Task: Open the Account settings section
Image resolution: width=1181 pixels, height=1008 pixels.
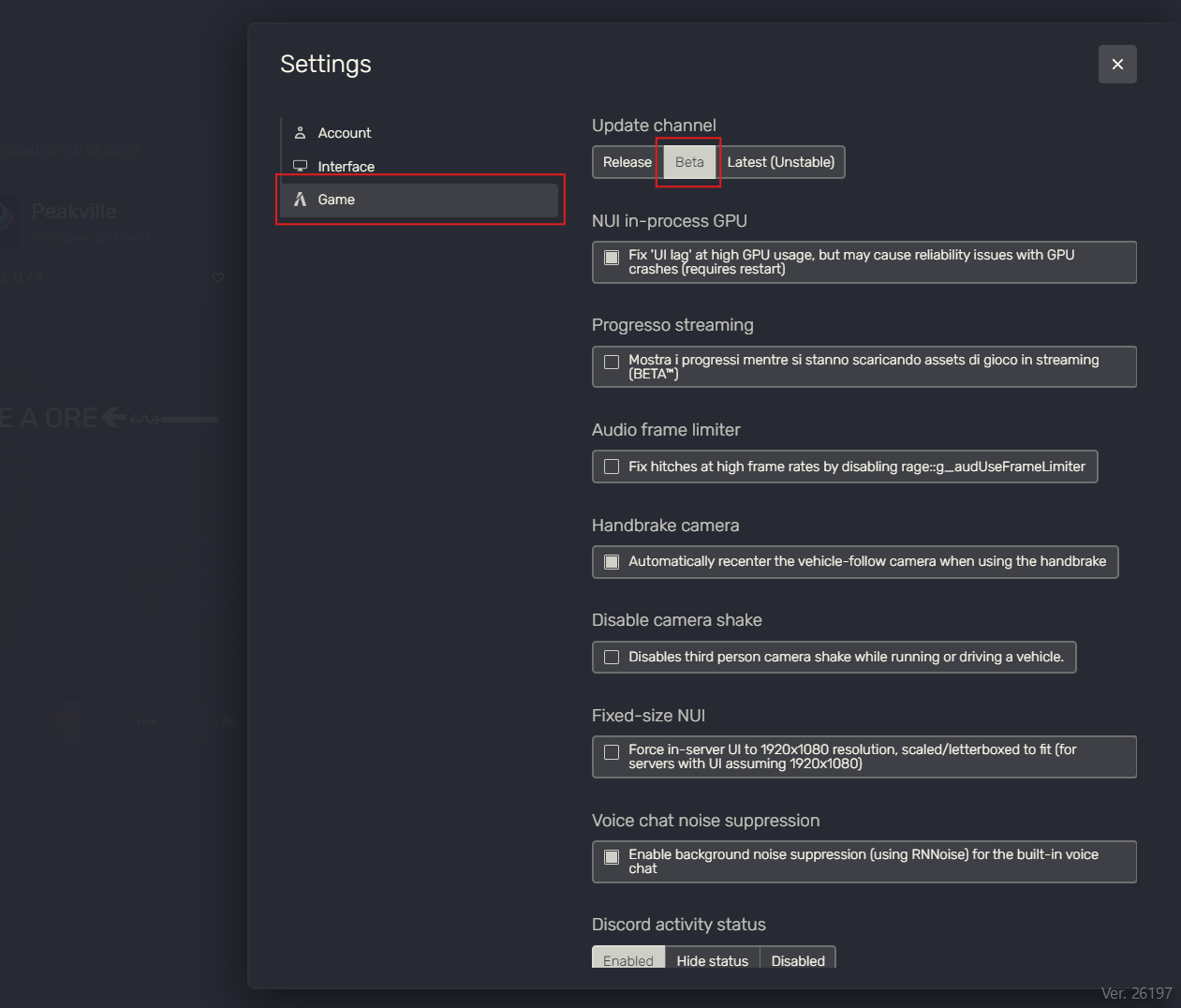Action: pyautogui.click(x=344, y=132)
